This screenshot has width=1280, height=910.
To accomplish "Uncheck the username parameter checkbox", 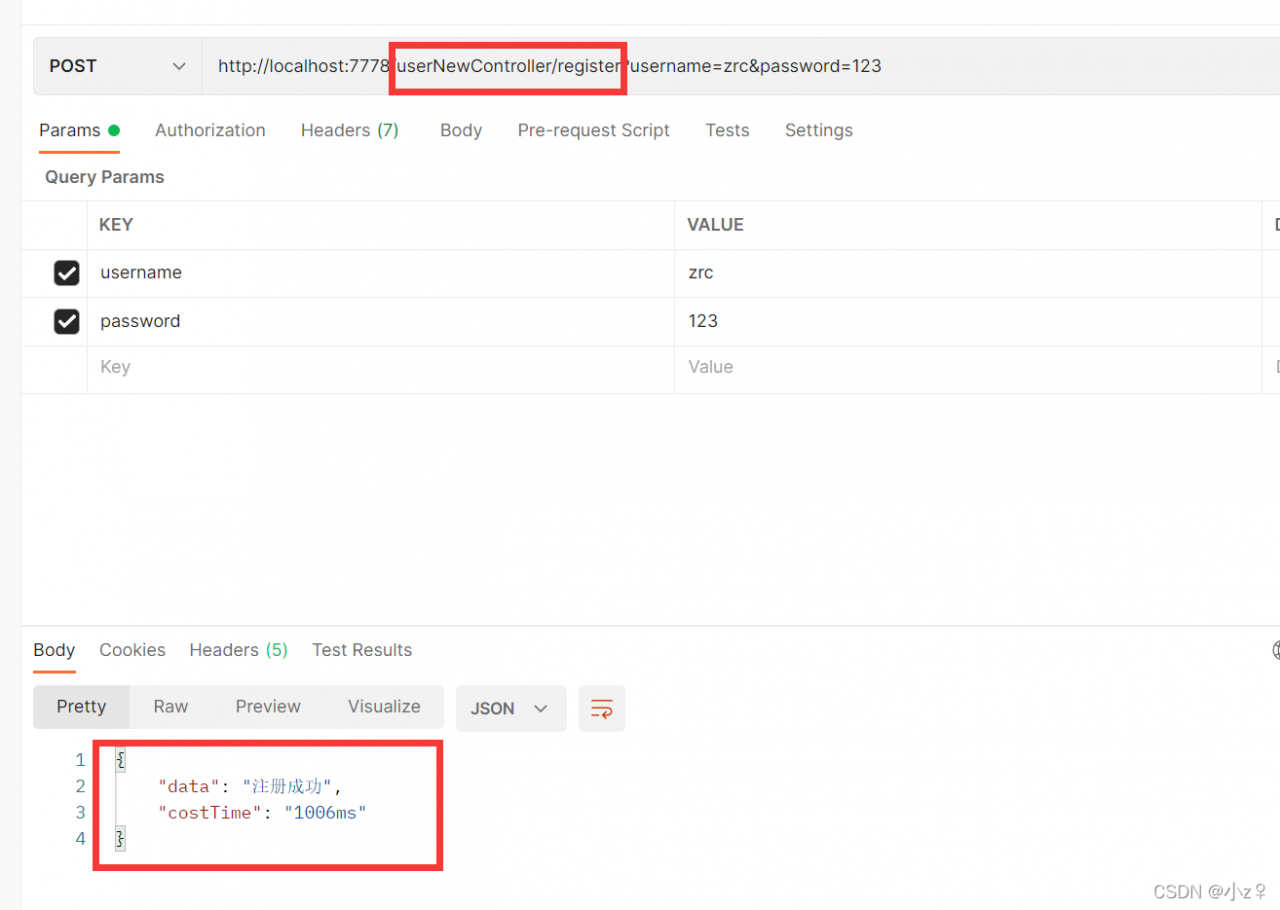I will pyautogui.click(x=67, y=273).
